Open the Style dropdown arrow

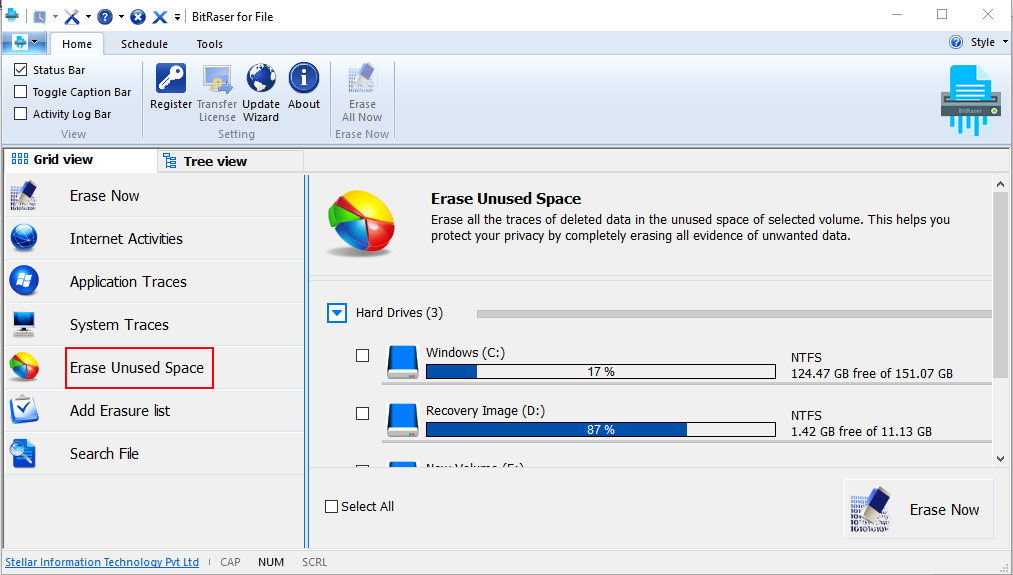click(x=1005, y=42)
